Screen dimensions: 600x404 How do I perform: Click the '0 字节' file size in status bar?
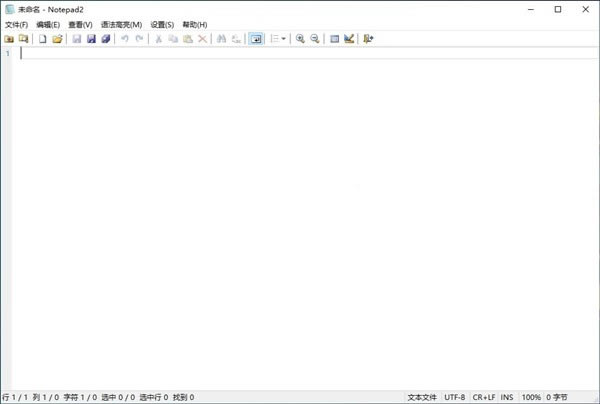click(x=557, y=397)
